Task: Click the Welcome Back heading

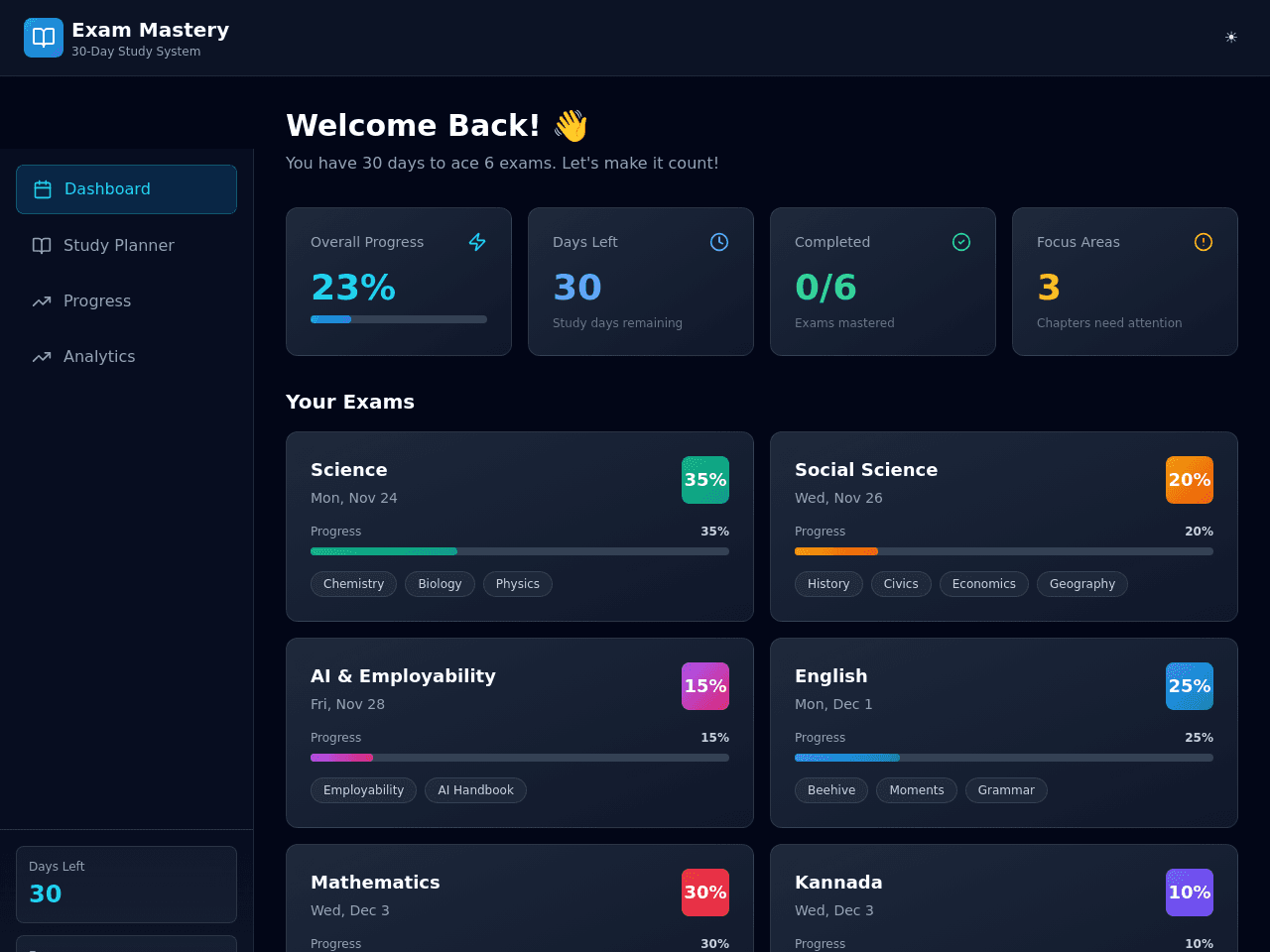Action: pos(438,126)
